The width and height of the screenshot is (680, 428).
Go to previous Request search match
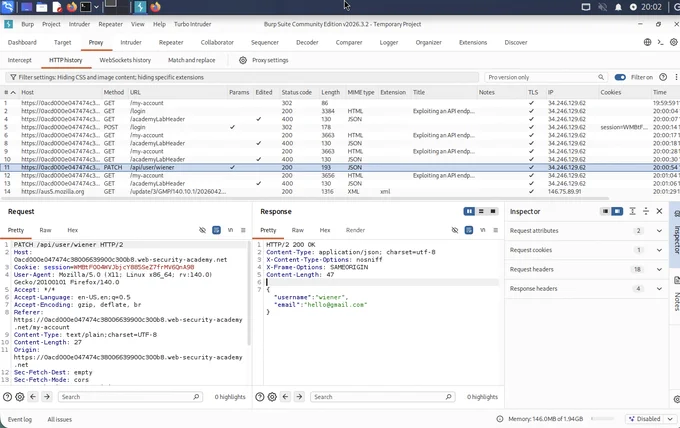click(x=33, y=397)
